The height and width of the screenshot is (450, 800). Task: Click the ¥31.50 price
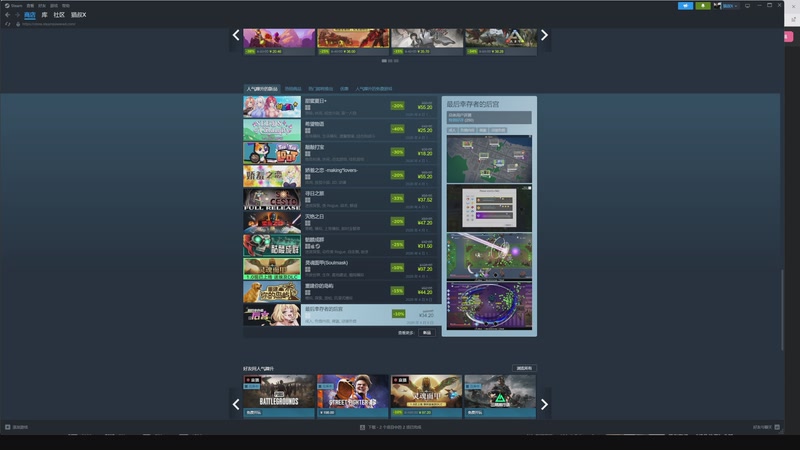[425, 246]
